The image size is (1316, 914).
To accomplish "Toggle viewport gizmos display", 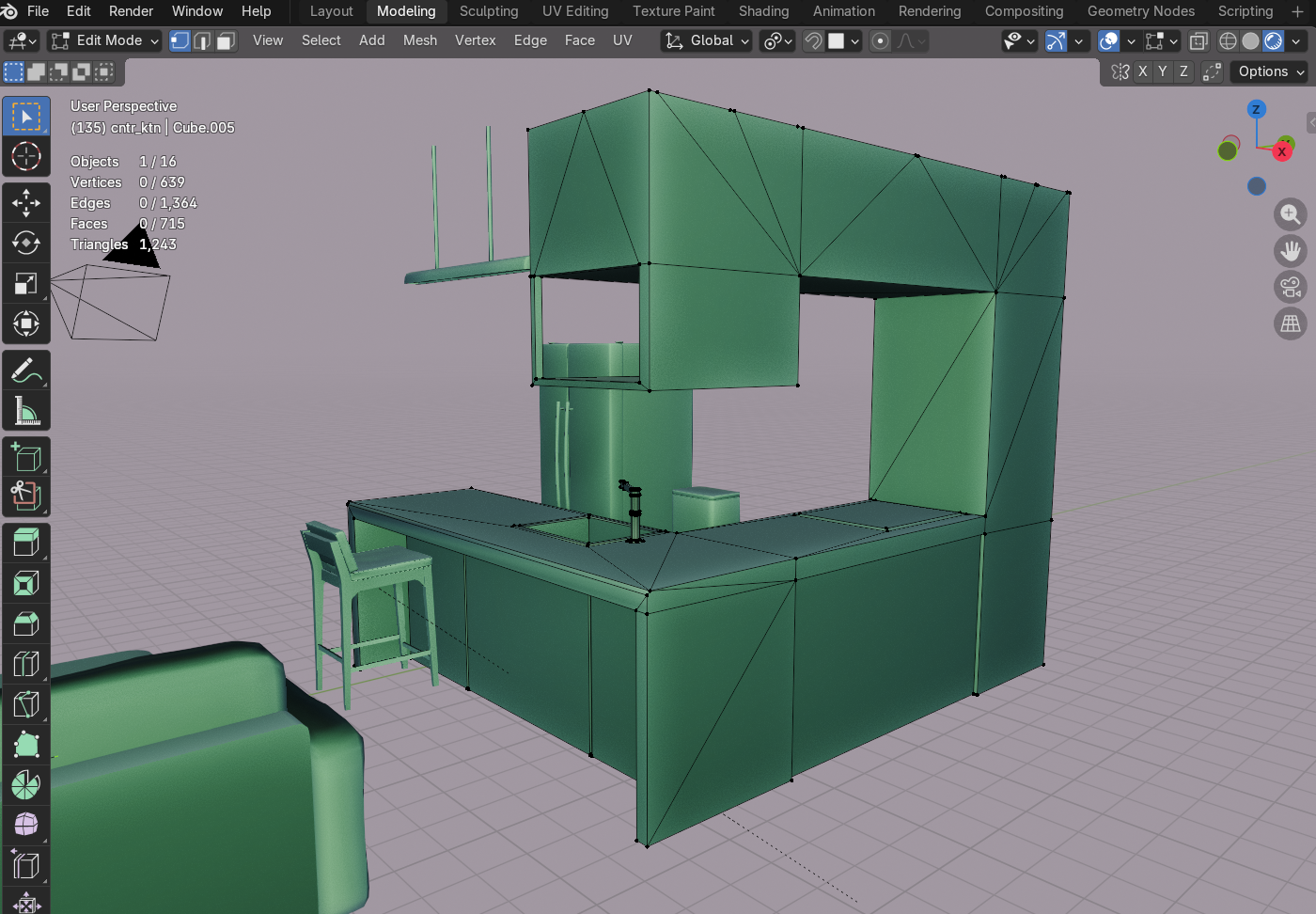I will point(1057,41).
